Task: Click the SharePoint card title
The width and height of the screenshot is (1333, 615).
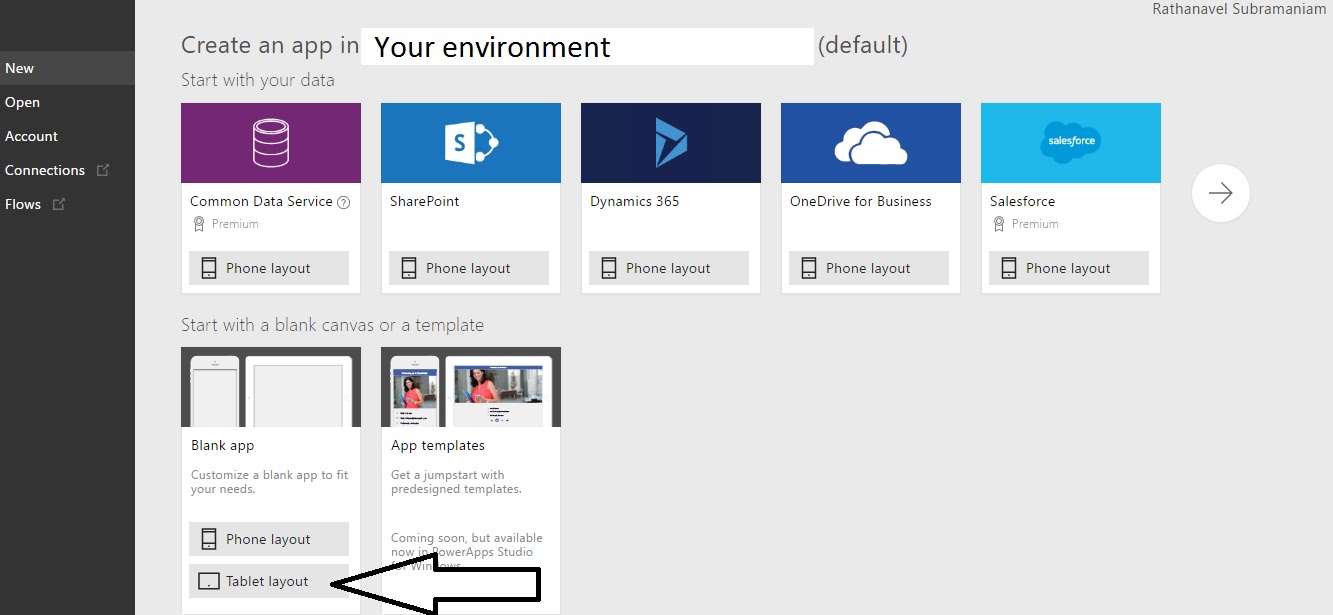Action: coord(425,201)
